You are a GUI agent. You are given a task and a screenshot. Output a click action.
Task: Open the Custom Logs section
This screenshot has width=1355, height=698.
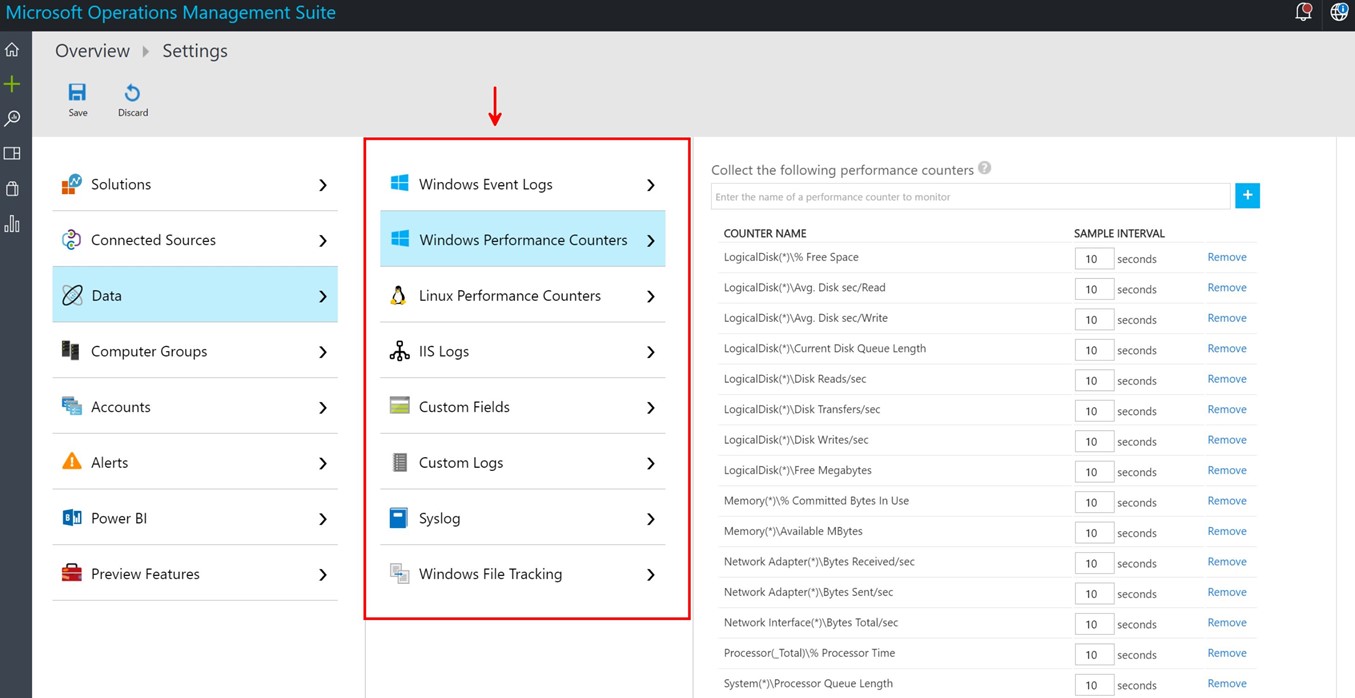click(522, 462)
